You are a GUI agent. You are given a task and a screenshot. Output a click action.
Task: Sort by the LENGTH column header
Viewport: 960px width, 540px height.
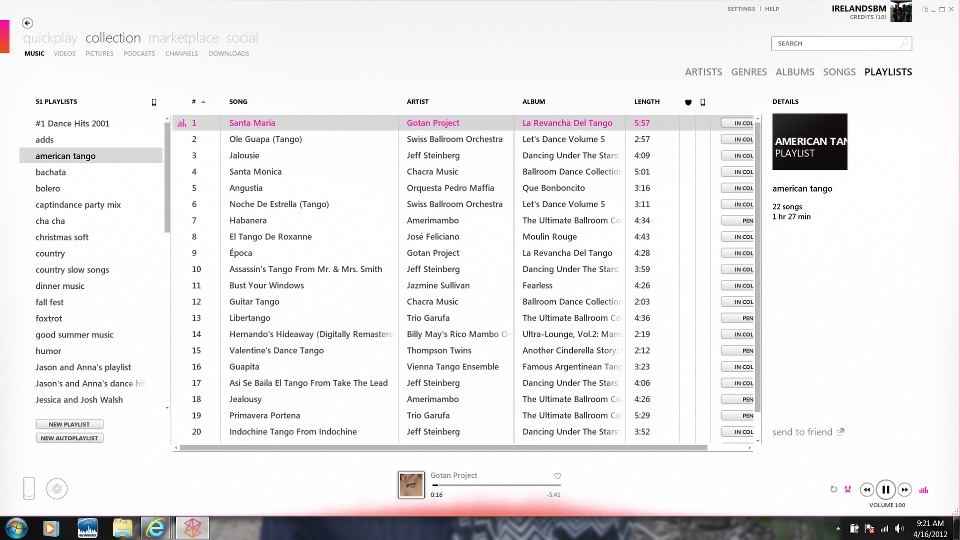(x=647, y=102)
